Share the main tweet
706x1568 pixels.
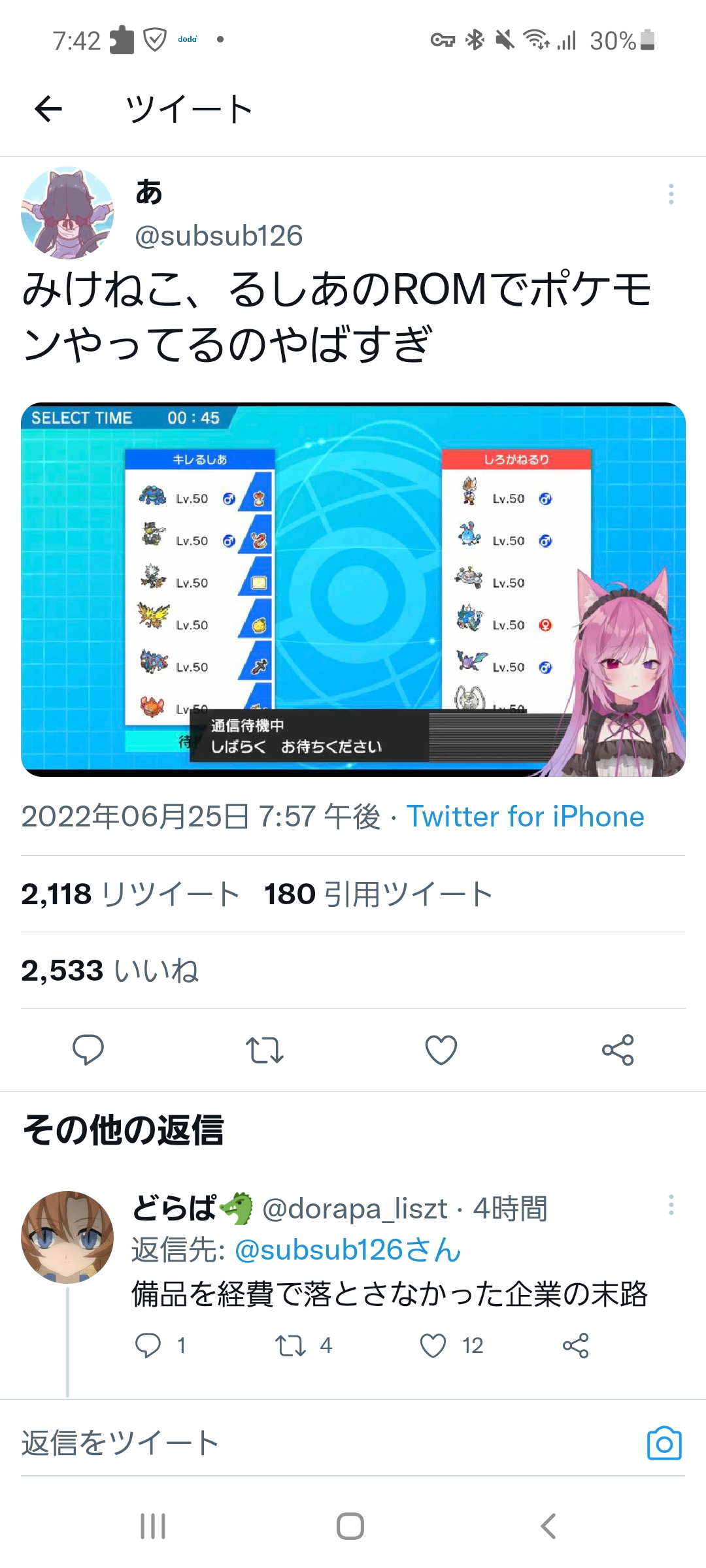[x=618, y=1050]
